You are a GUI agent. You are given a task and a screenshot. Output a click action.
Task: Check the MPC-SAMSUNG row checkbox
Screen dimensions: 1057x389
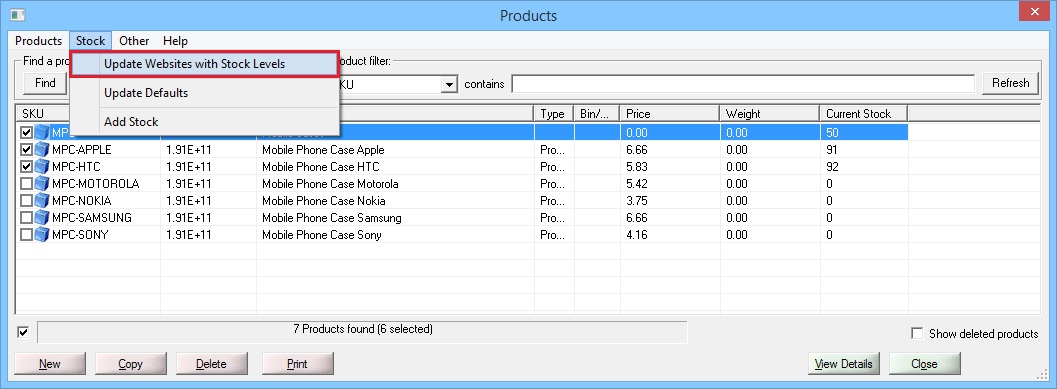26,218
